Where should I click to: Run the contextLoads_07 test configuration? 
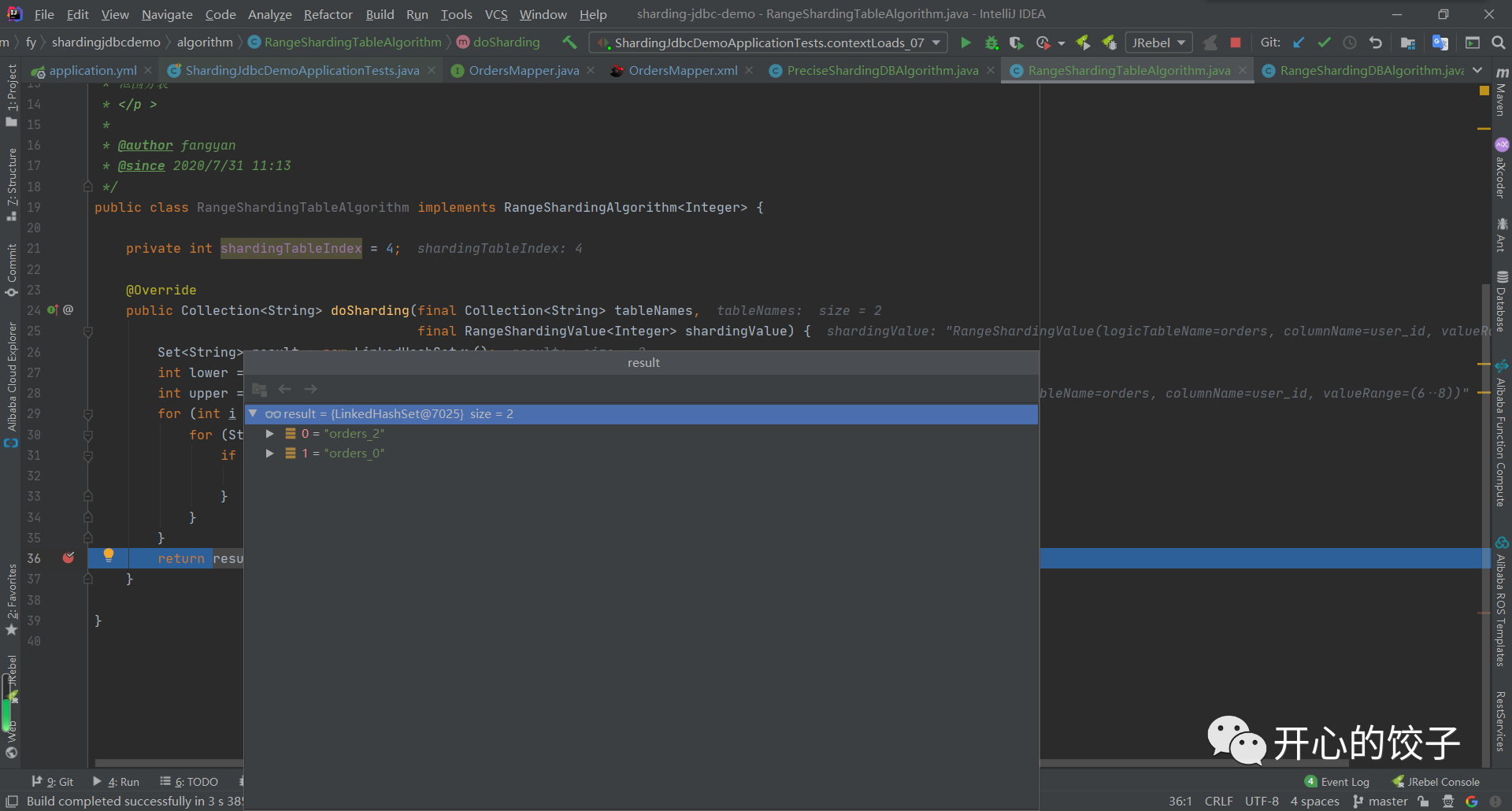[x=965, y=43]
